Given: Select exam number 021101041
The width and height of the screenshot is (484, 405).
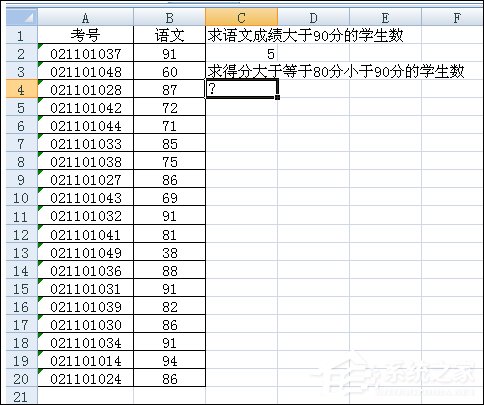Looking at the screenshot, I should tap(86, 234).
